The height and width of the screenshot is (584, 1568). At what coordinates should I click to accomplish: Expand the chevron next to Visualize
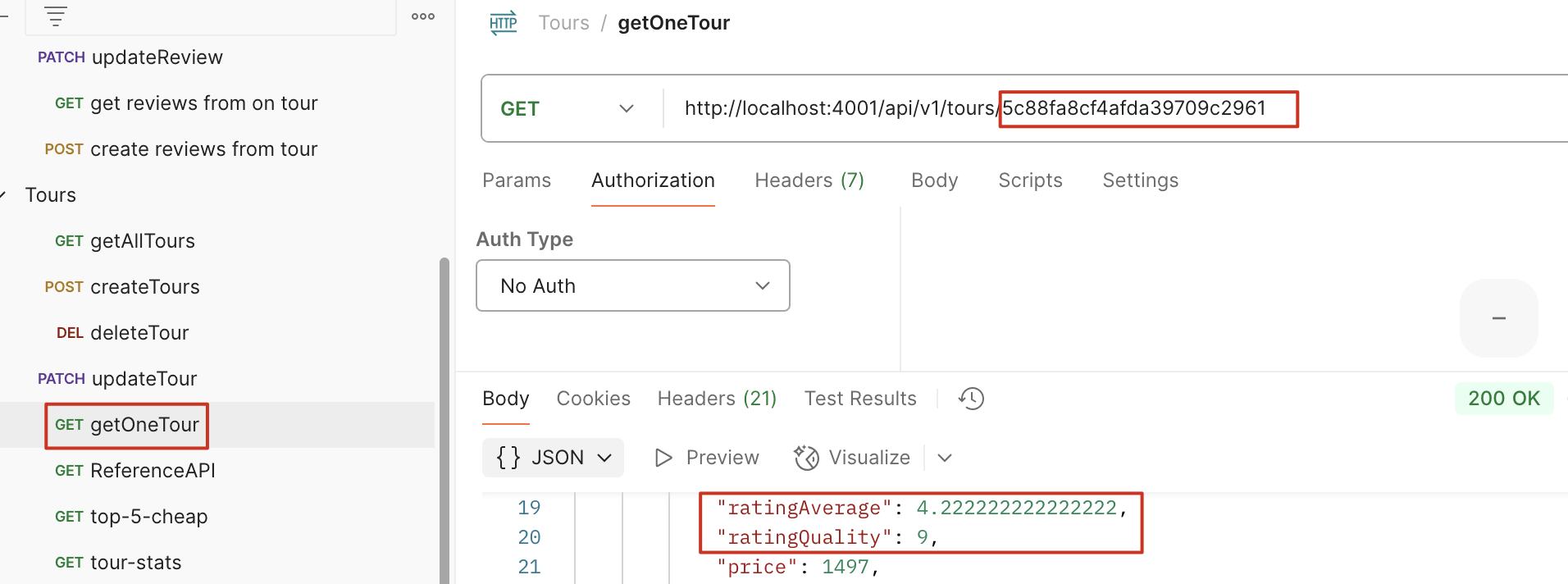tap(945, 458)
